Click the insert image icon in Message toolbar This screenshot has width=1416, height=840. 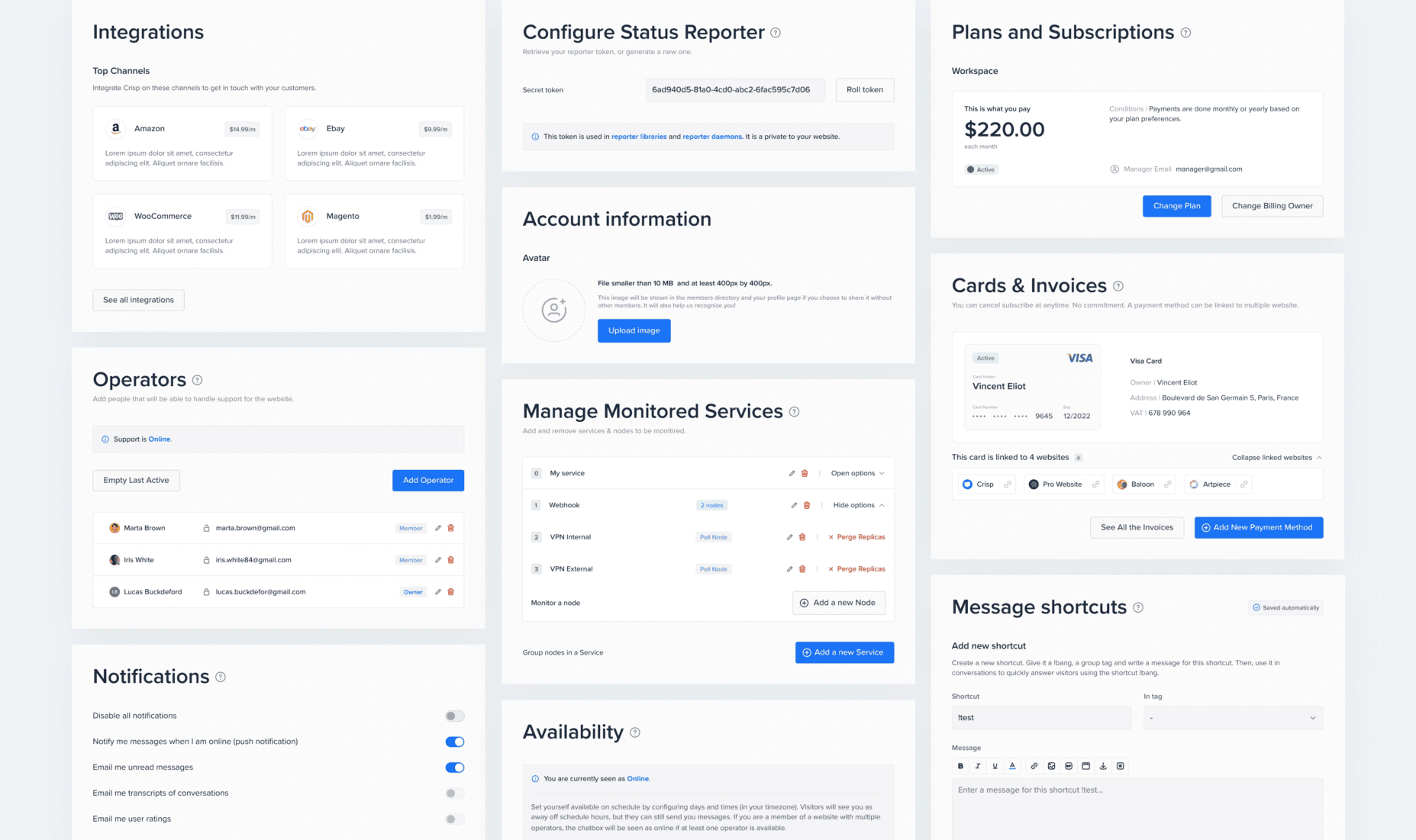1052,766
